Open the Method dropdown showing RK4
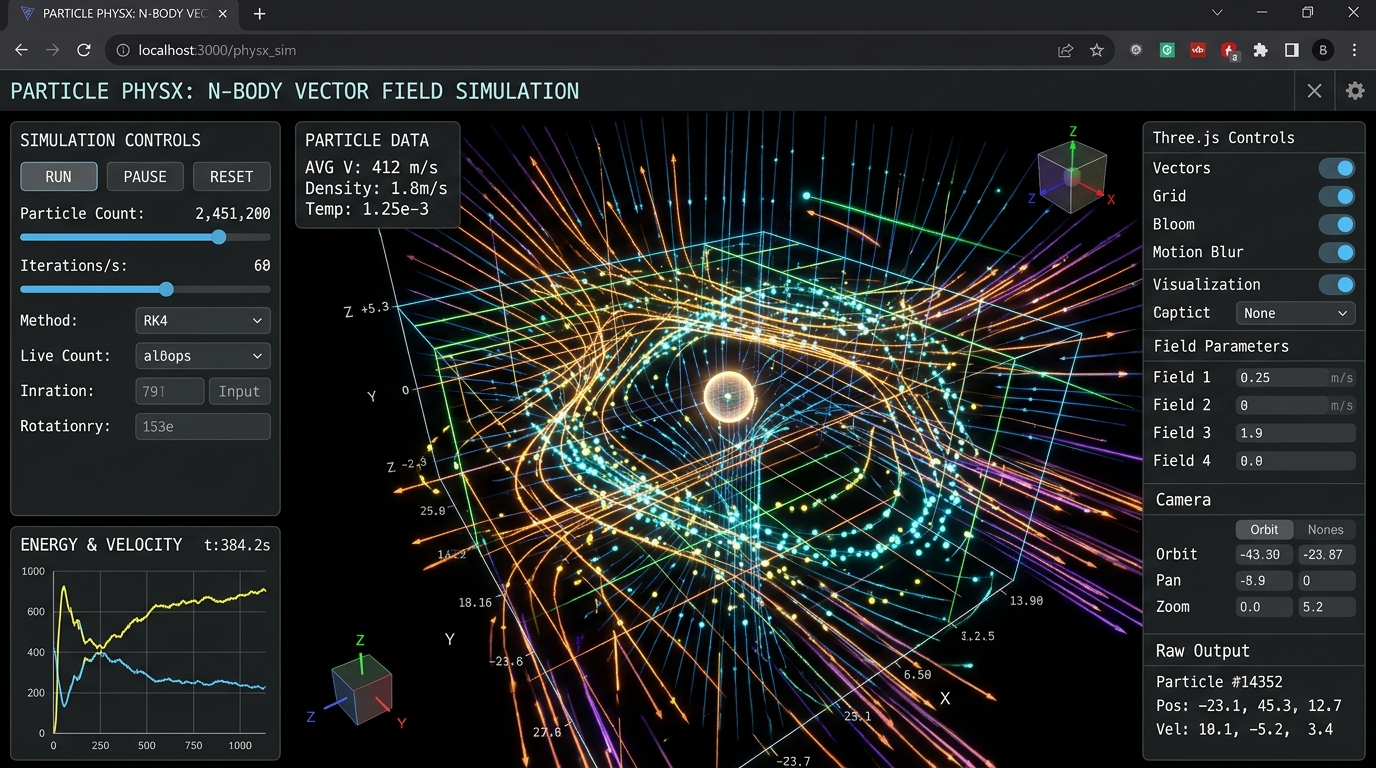The image size is (1376, 768). click(x=202, y=320)
